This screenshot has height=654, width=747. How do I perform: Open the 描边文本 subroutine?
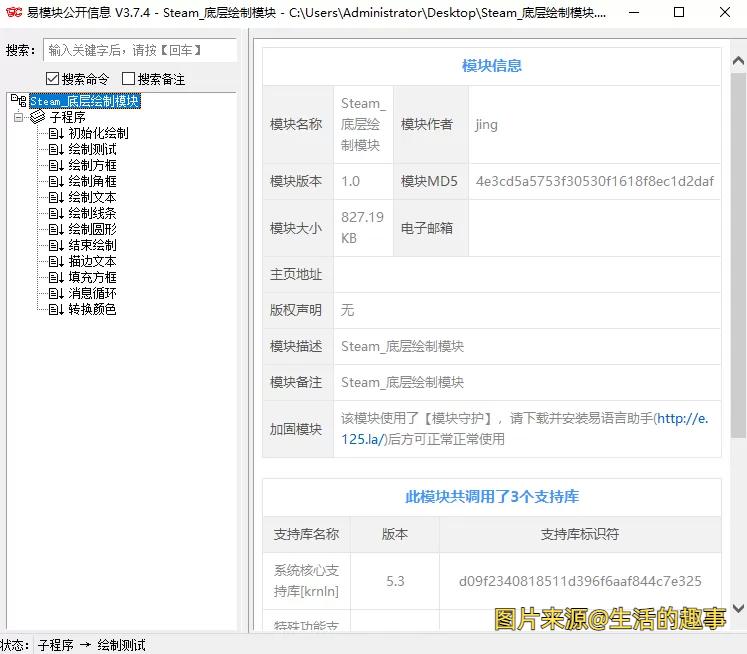(92, 262)
